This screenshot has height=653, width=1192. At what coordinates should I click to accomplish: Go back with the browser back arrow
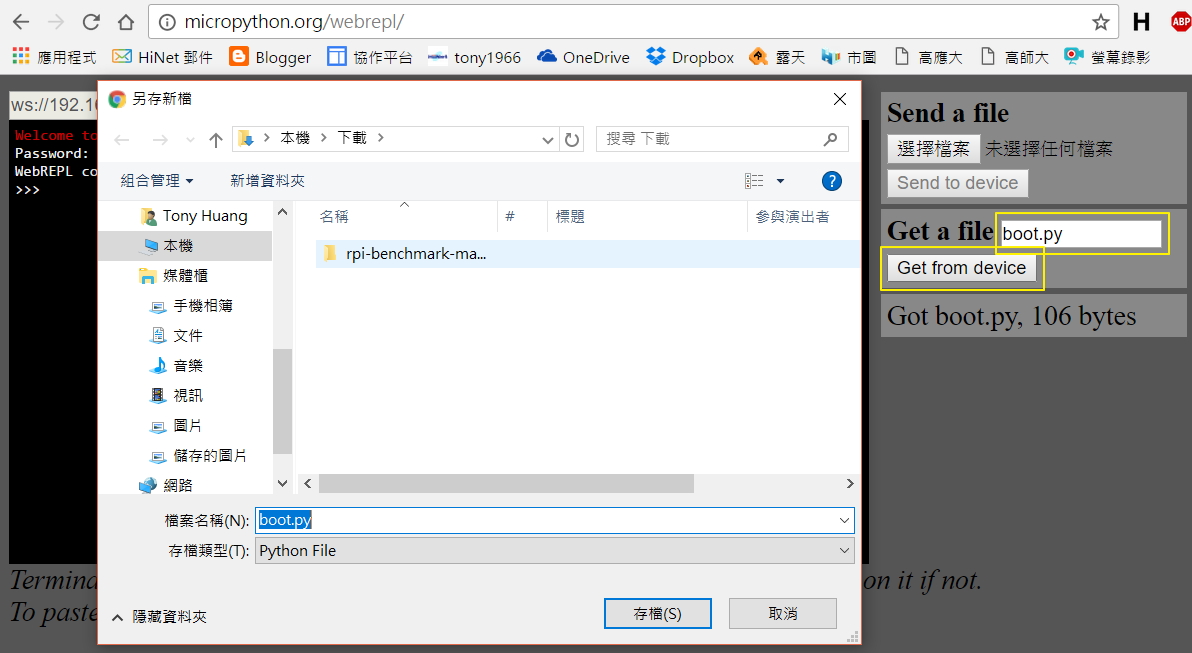click(21, 22)
